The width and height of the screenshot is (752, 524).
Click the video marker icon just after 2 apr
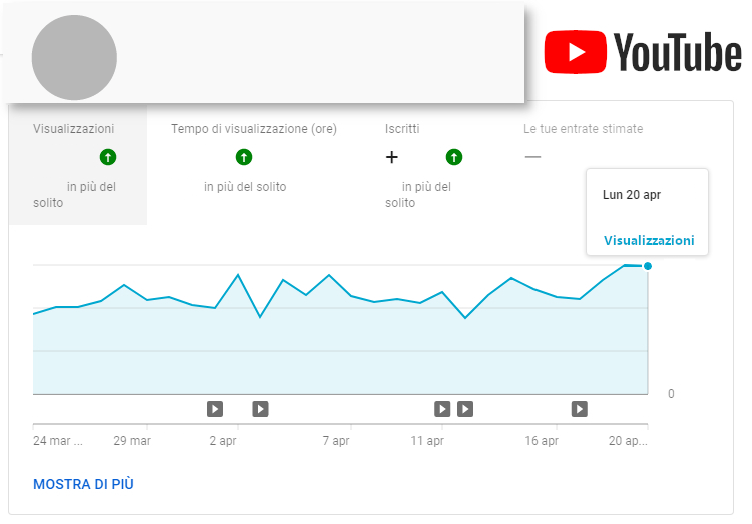click(x=260, y=409)
